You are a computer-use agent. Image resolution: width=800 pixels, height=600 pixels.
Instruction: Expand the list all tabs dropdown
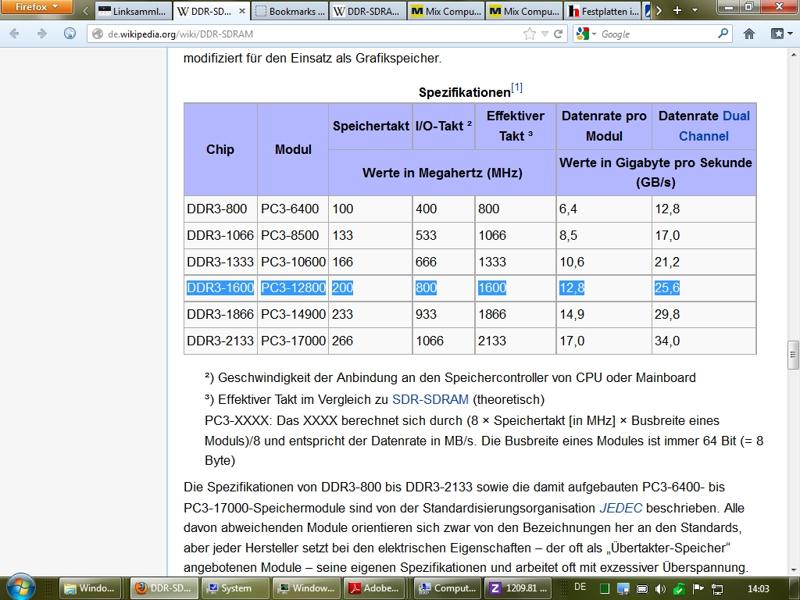coord(697,10)
